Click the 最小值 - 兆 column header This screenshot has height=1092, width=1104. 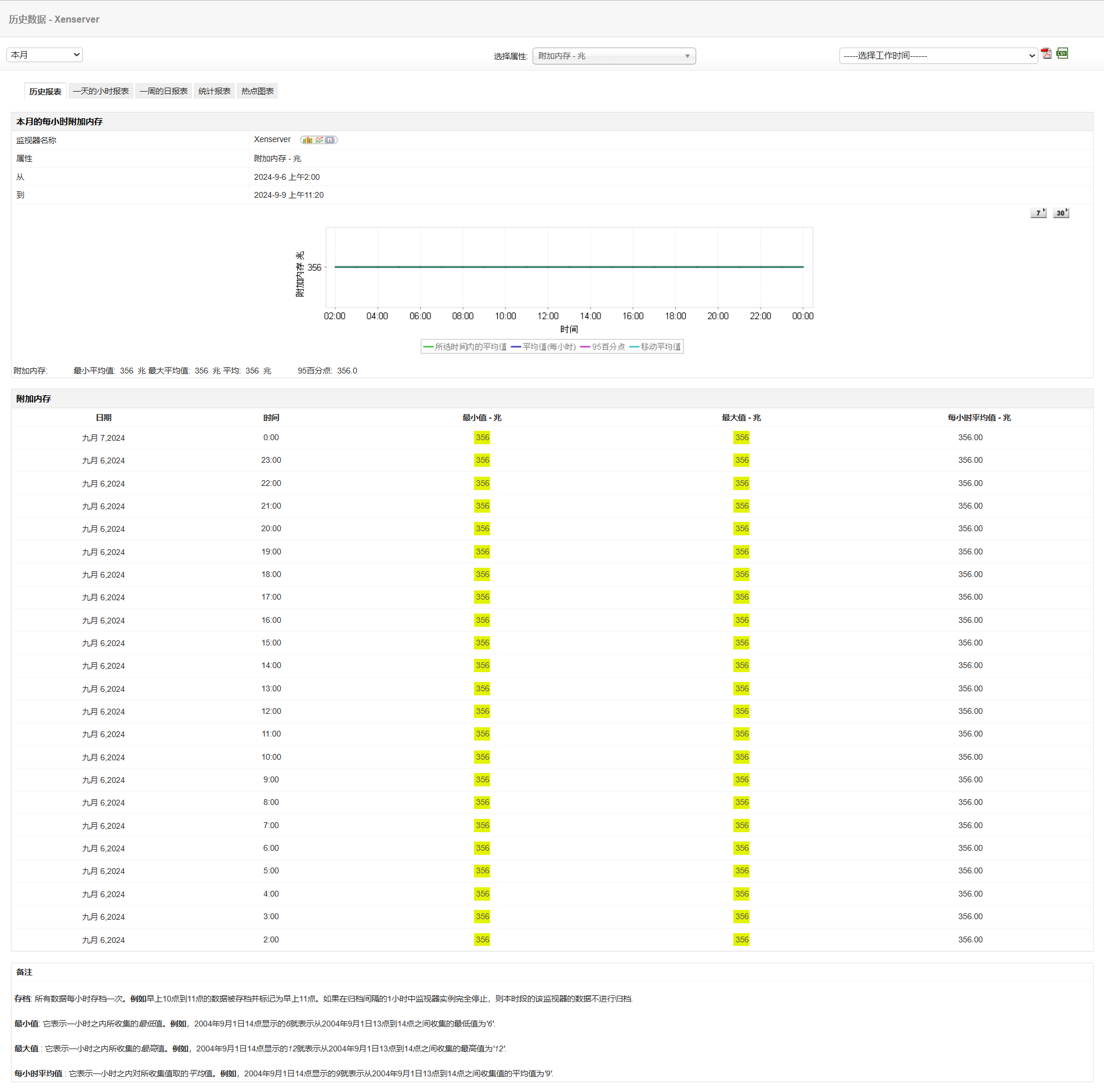(x=482, y=418)
